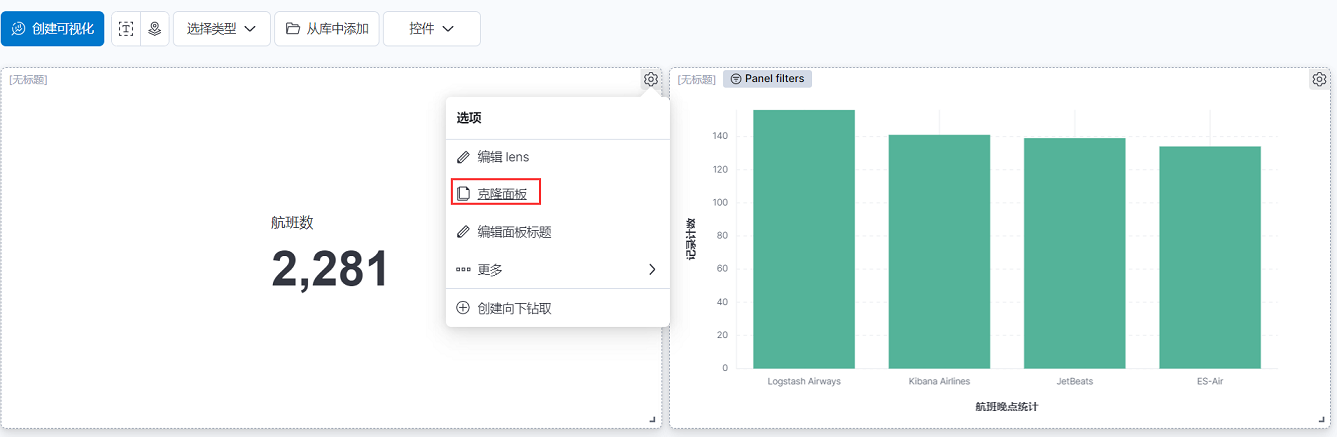Screen dimensions: 1337x437
Task: Click the 创建可视化 button
Action: point(52,29)
